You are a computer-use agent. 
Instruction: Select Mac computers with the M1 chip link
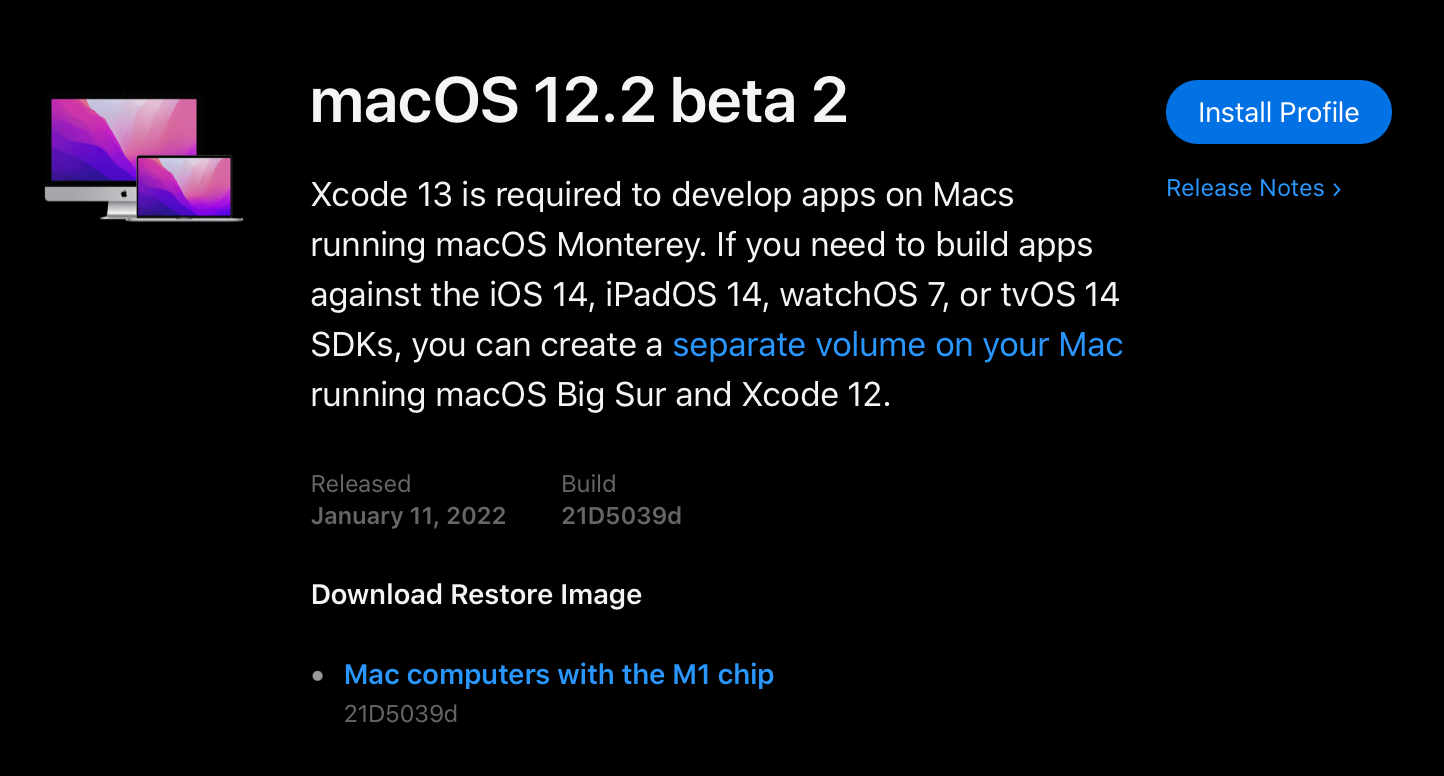pos(559,674)
